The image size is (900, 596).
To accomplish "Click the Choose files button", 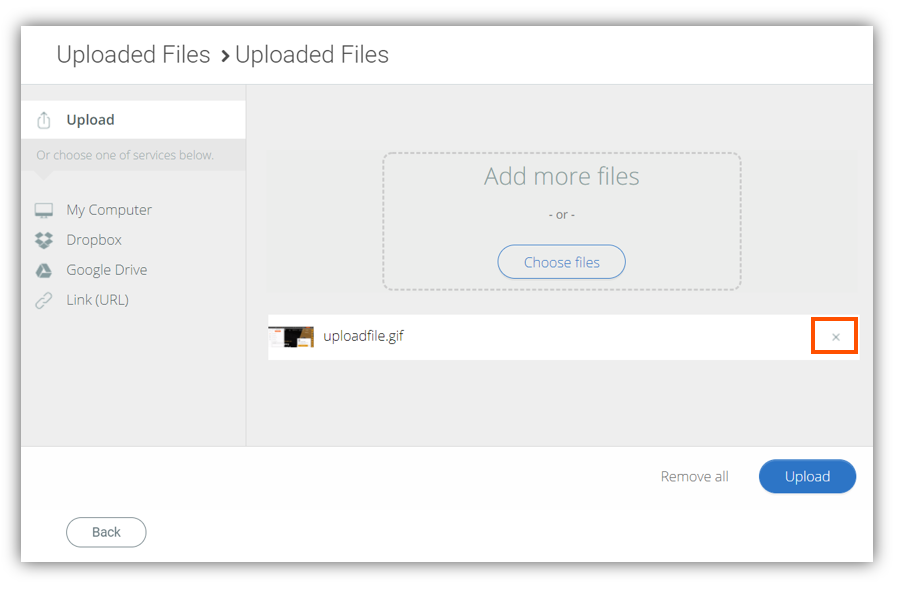I will point(561,261).
